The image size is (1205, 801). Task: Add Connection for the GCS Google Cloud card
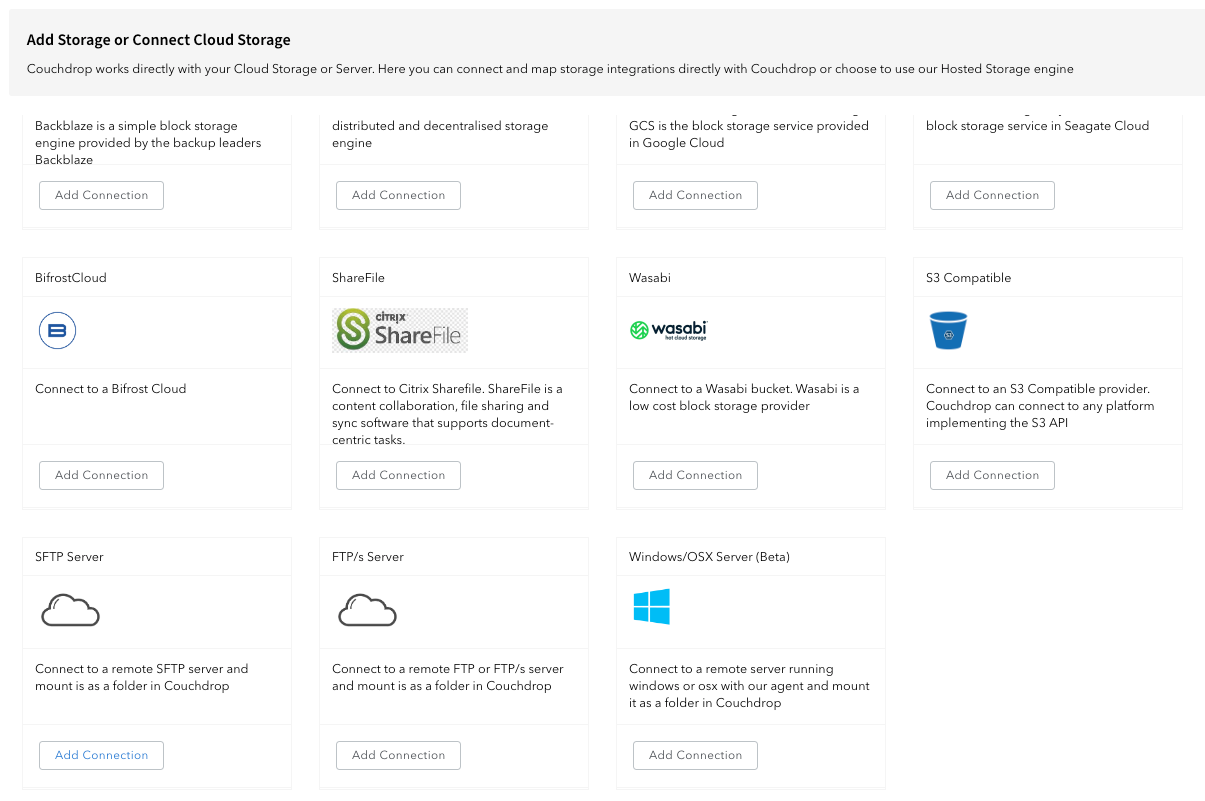point(695,195)
